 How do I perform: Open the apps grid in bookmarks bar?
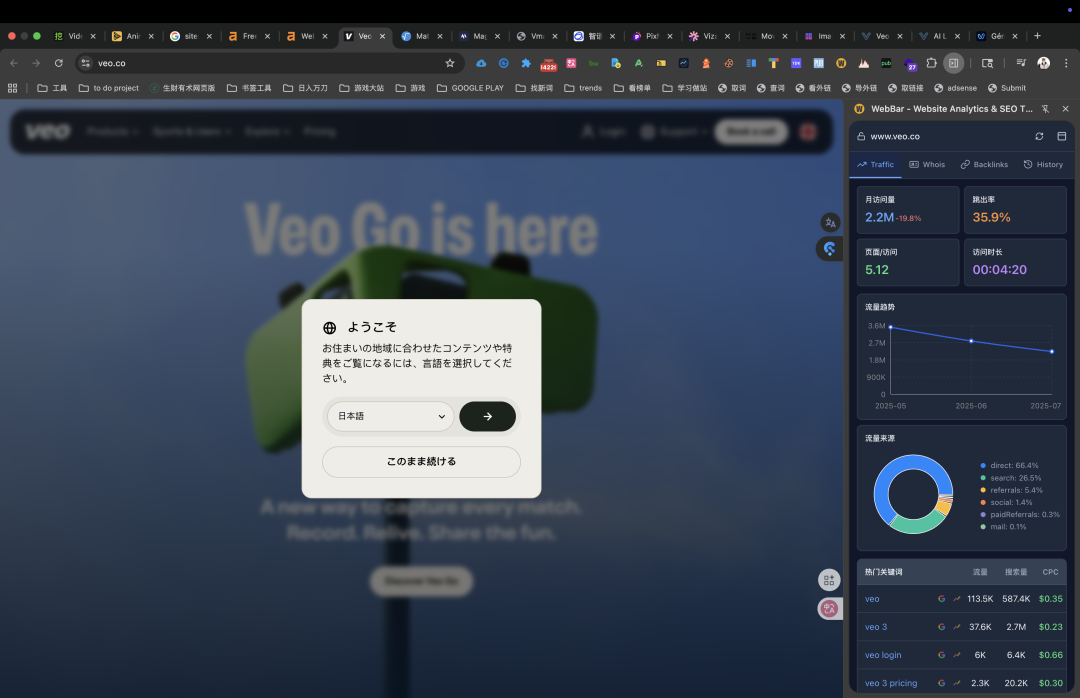(12, 88)
